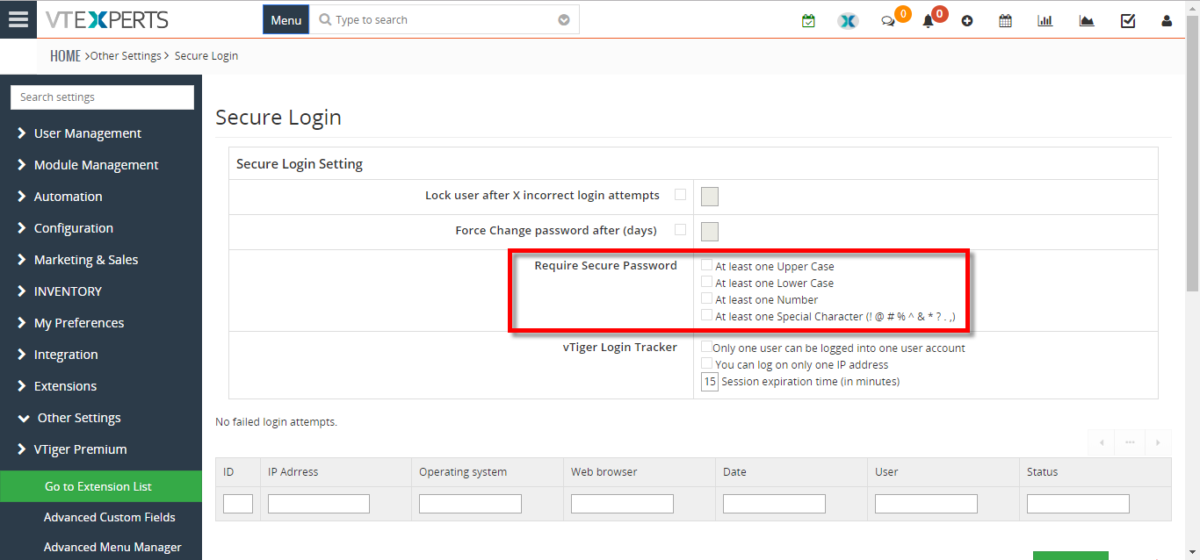Screen dimensions: 1200x560
Task: Click the ID filter field
Action: pos(238,504)
